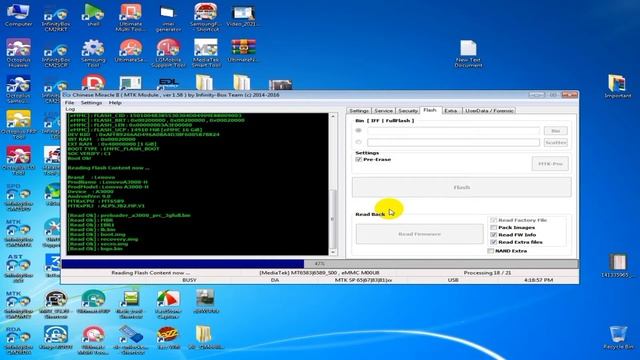Open the SPD InfinityBox CM2SPD shortcut
The image size is (640, 360).
click(x=18, y=197)
